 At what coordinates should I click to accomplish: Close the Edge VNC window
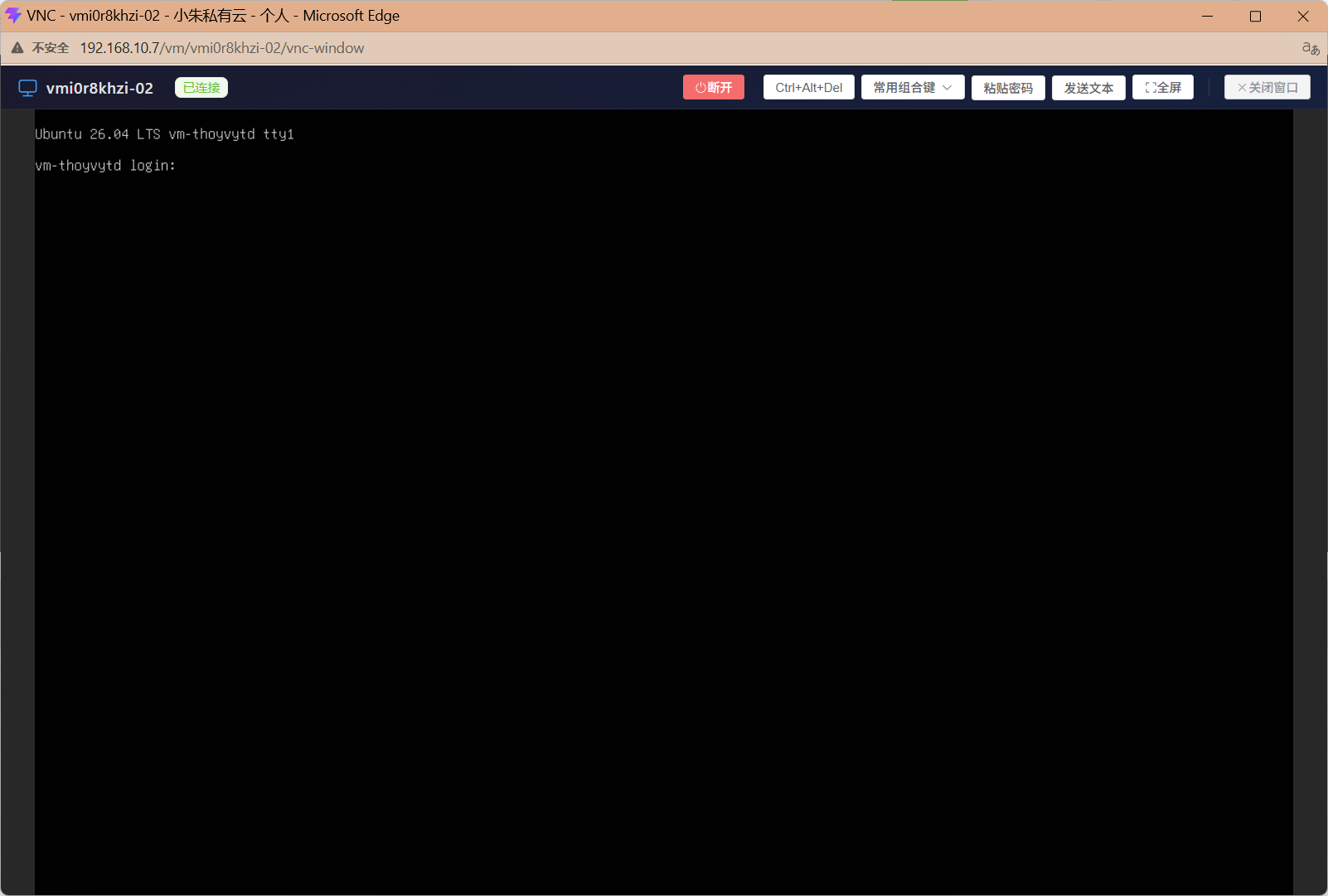point(1303,16)
